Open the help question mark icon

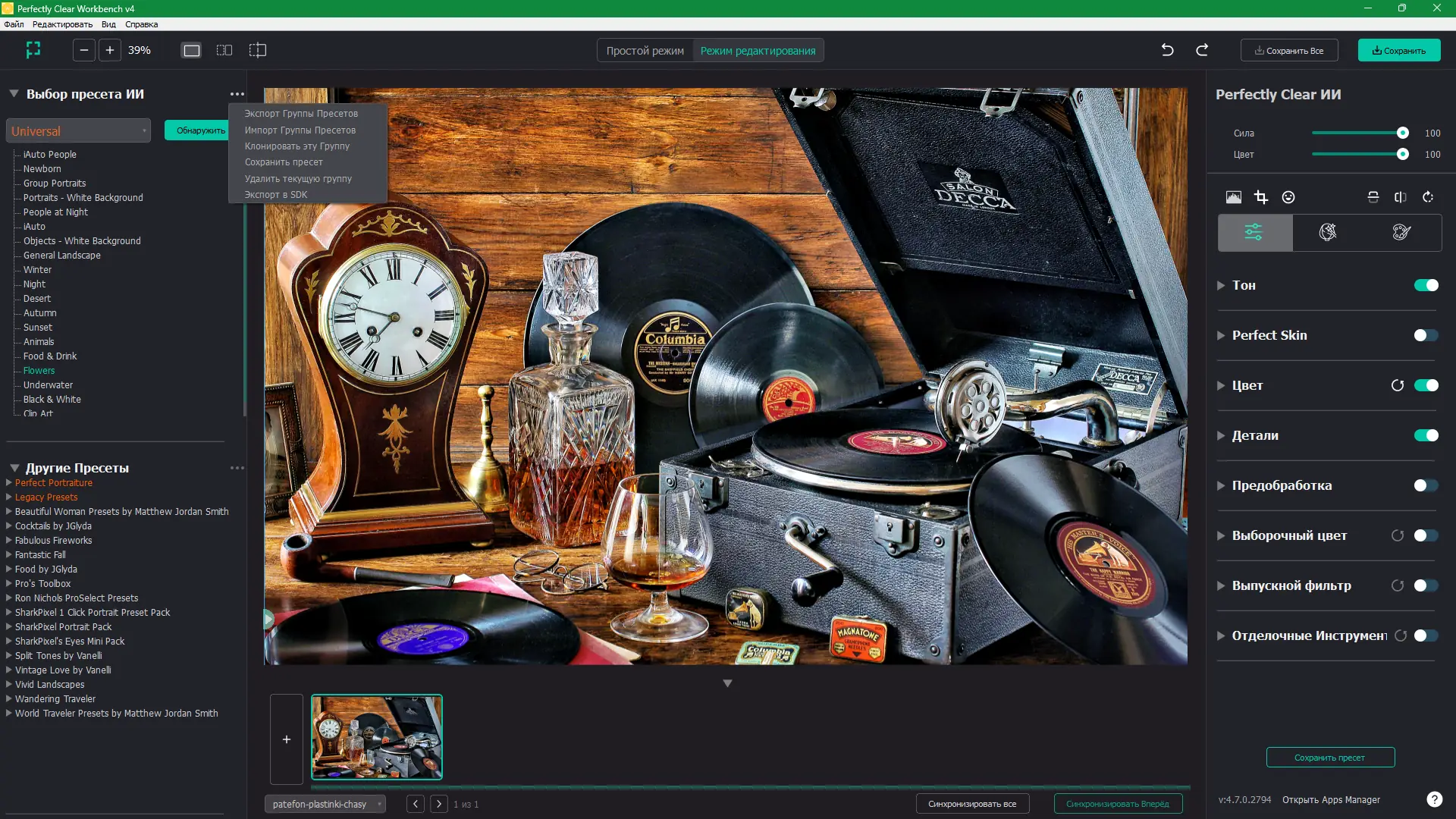[x=1434, y=799]
